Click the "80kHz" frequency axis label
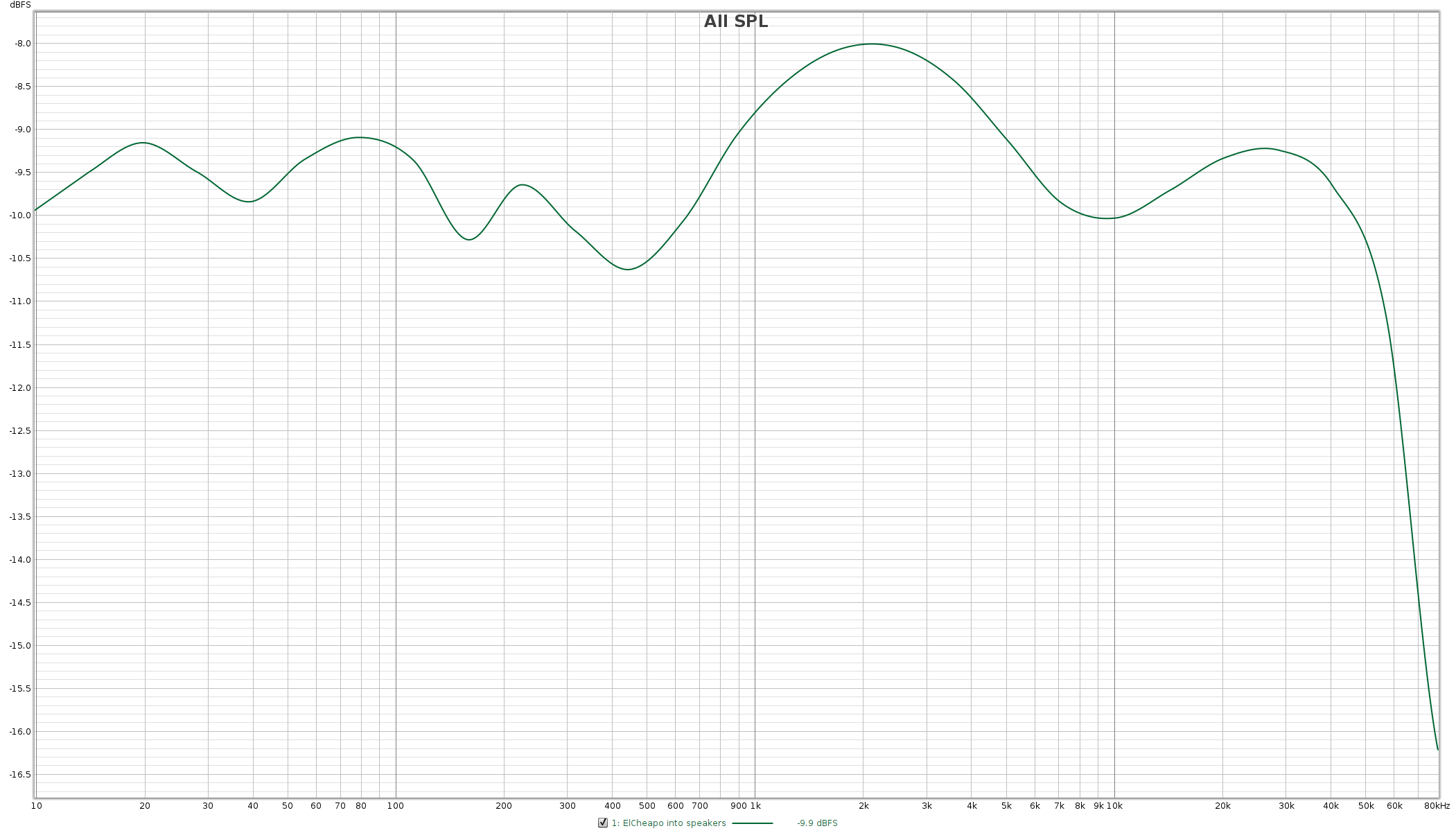The width and height of the screenshot is (1456, 833). [1437, 806]
